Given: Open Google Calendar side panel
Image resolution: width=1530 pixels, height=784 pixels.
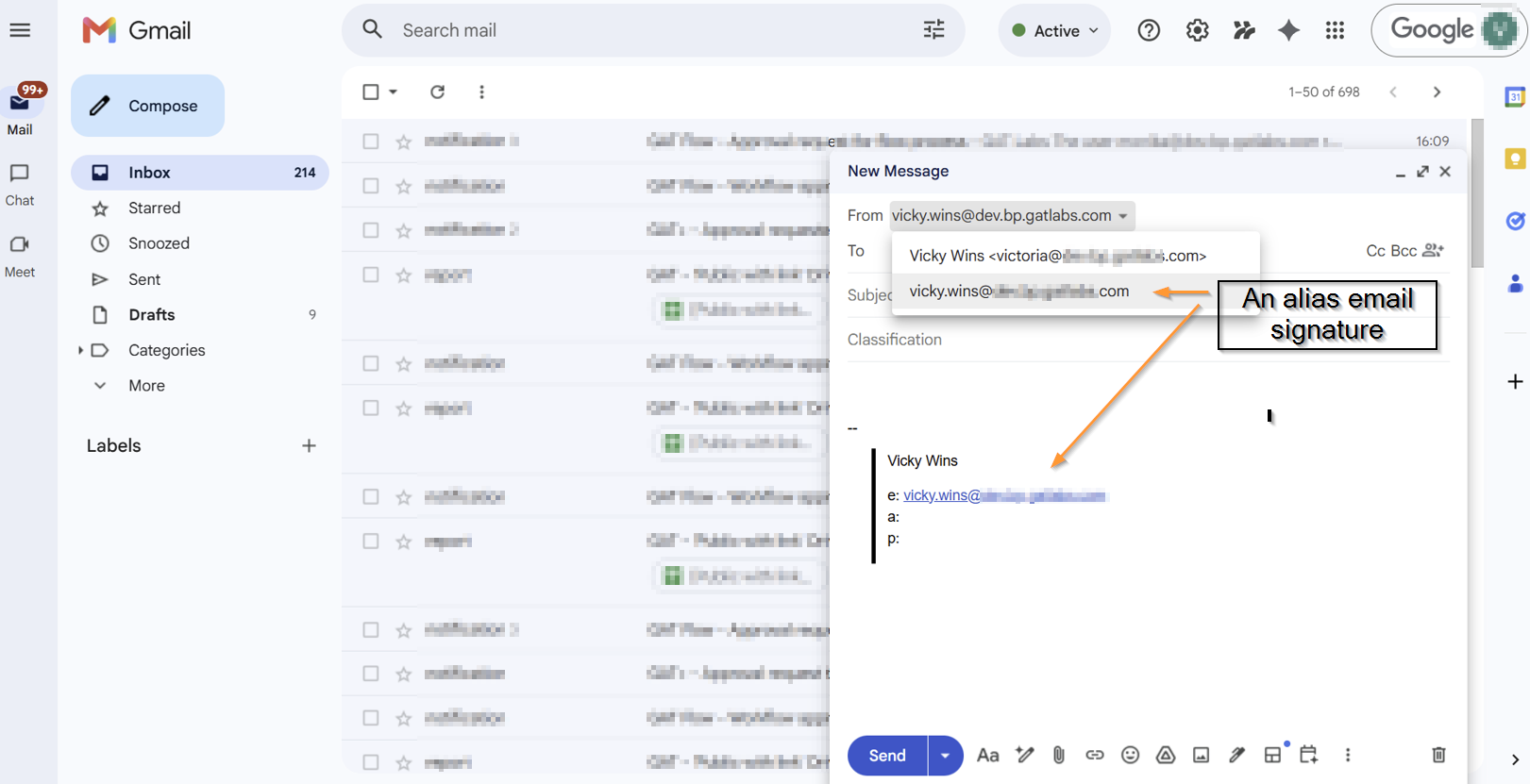Looking at the screenshot, I should (x=1515, y=96).
